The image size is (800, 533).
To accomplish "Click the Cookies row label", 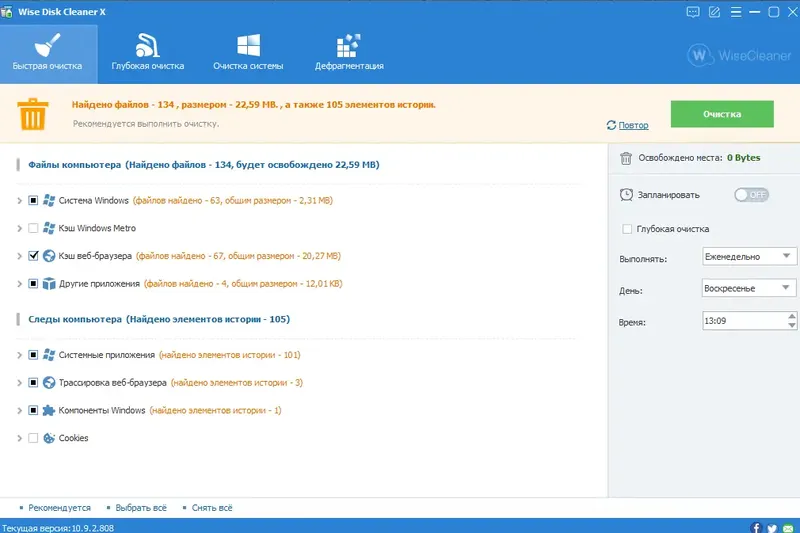I will (x=73, y=438).
